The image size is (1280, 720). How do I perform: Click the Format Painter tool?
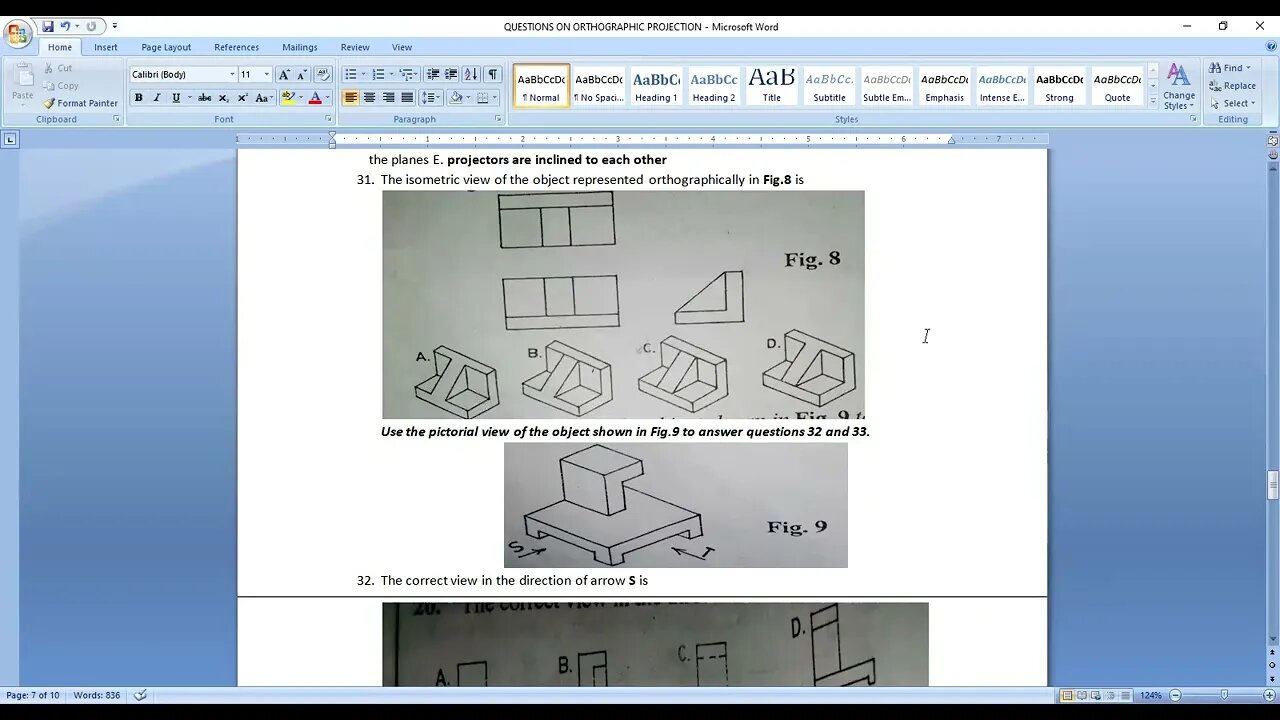coord(81,103)
